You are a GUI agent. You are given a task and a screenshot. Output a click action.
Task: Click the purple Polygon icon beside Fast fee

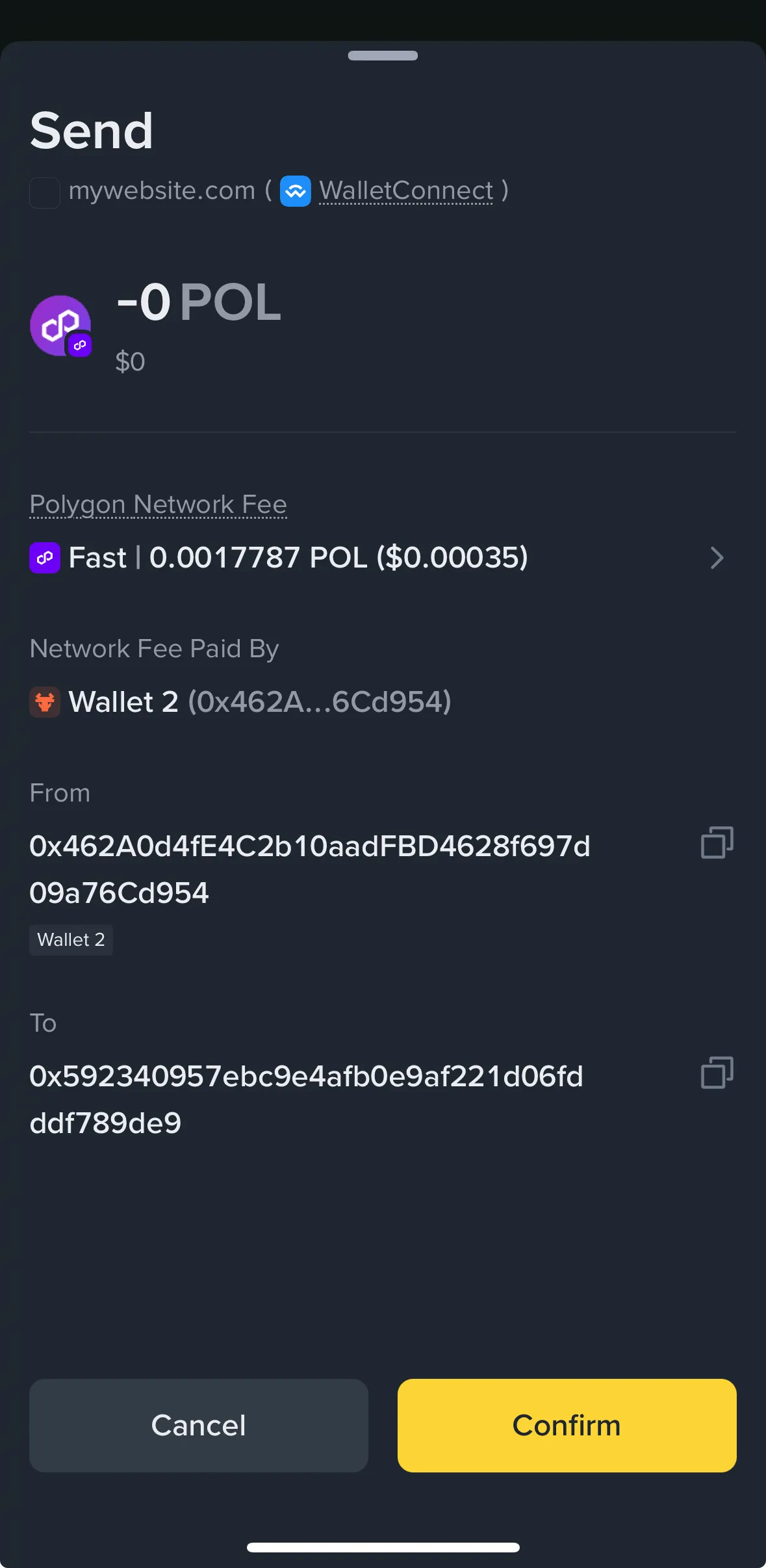pos(45,558)
